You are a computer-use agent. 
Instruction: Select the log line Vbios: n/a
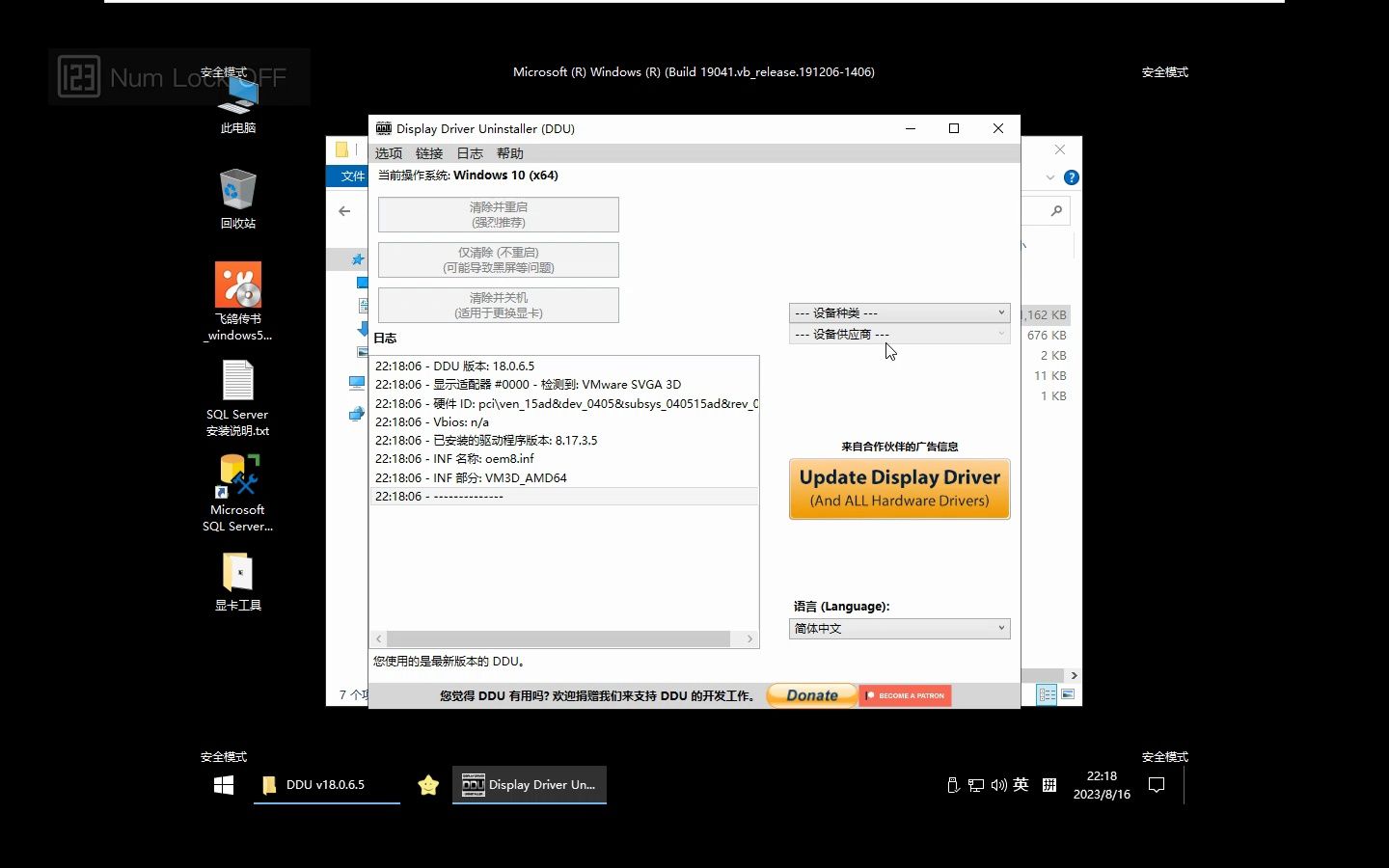tap(564, 422)
